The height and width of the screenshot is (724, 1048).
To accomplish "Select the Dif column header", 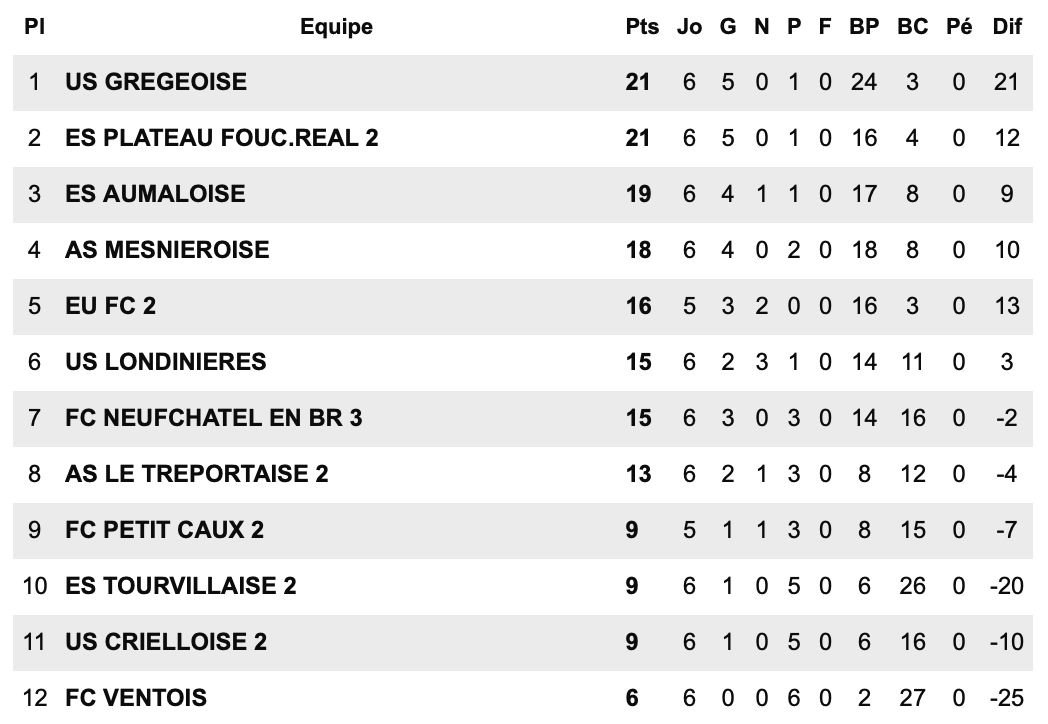I will 1007,27.
